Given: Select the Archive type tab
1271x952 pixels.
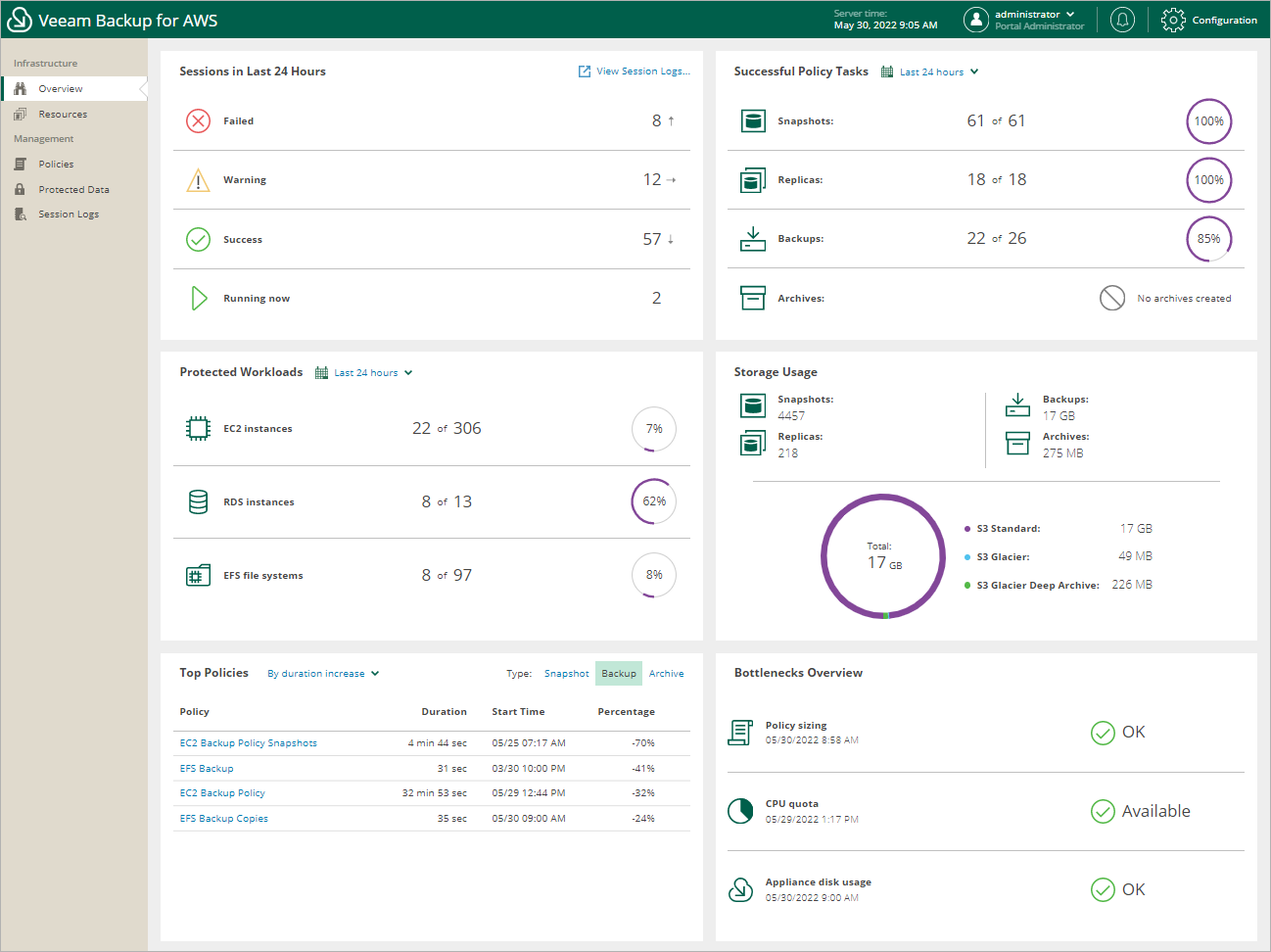Looking at the screenshot, I should [x=666, y=673].
